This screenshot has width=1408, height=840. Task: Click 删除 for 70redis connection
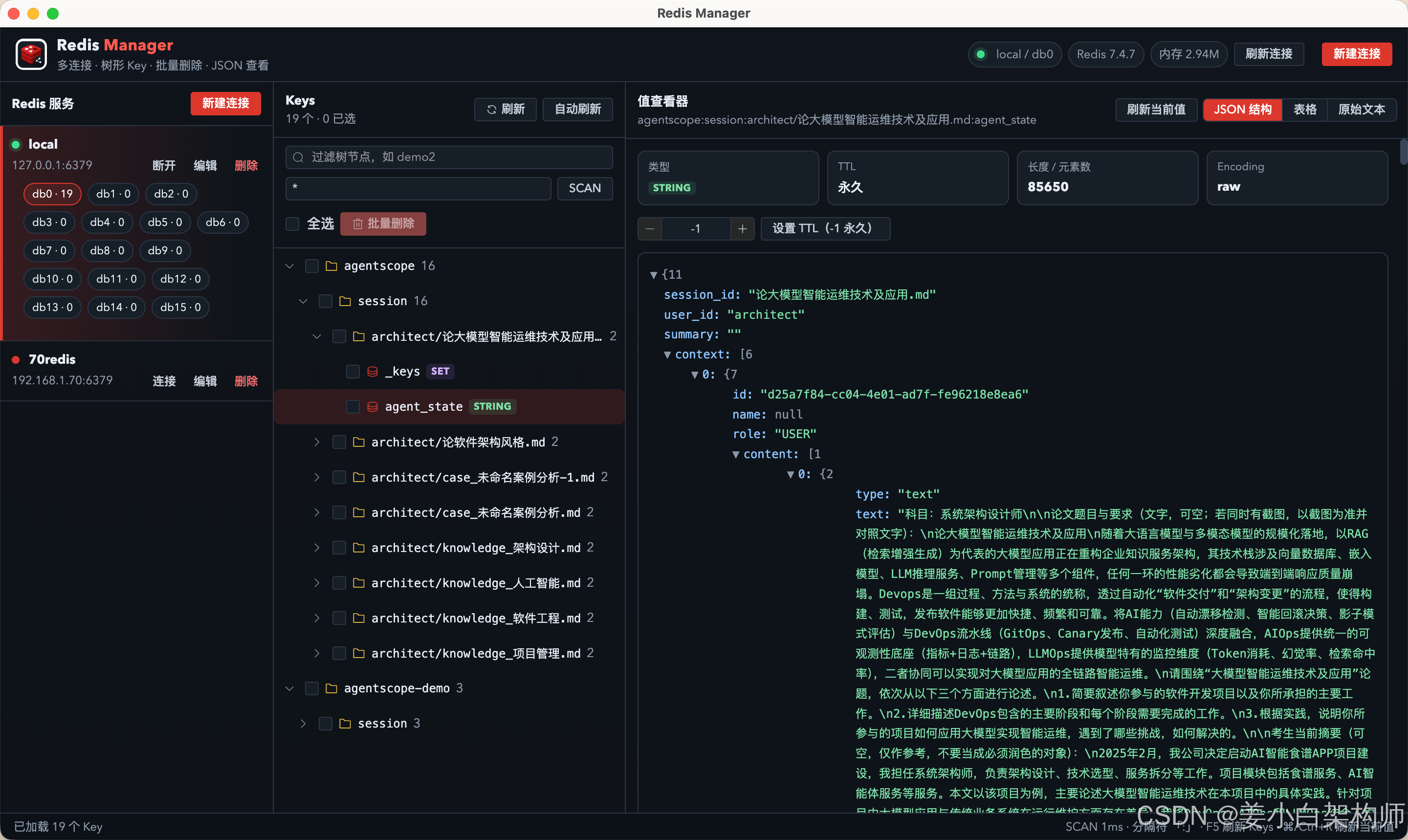coord(246,381)
